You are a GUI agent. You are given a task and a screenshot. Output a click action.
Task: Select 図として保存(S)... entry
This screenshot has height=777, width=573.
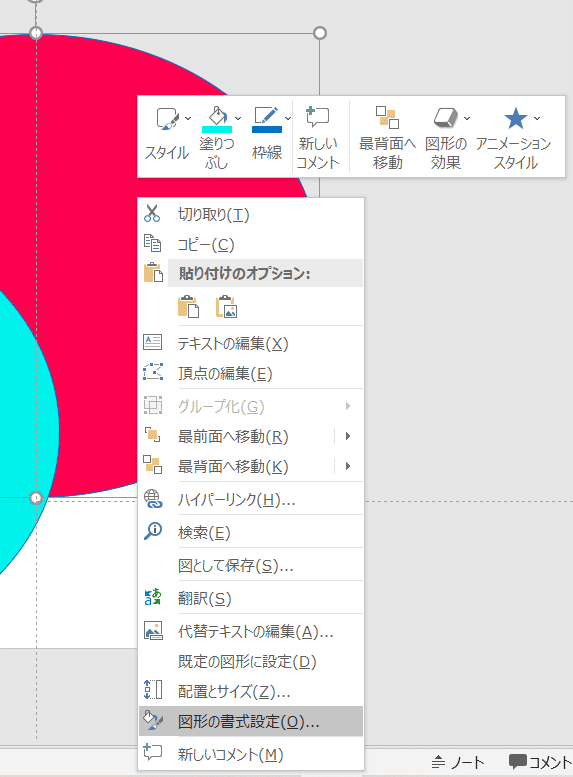pos(251,565)
